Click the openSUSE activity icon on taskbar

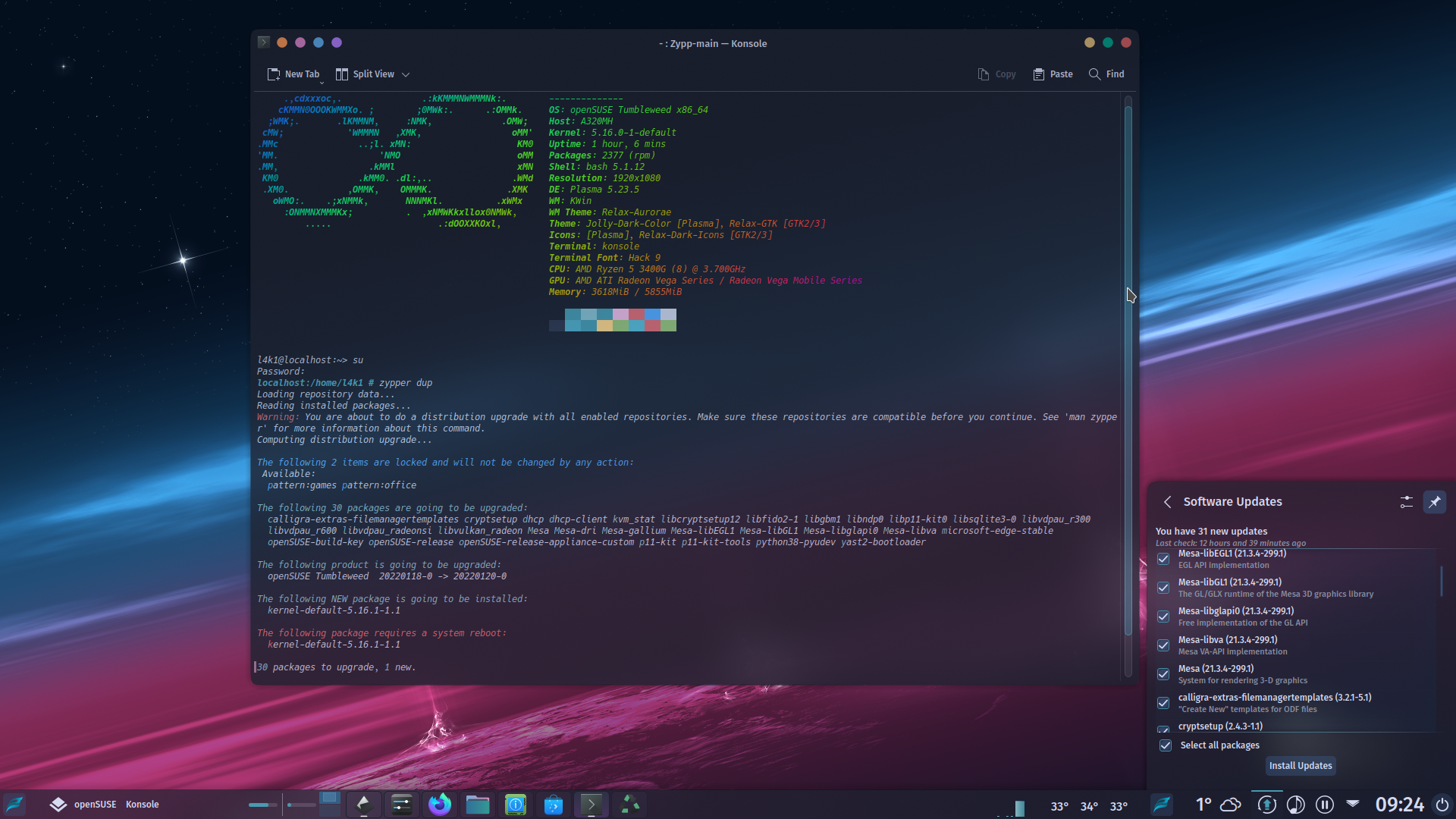[x=58, y=805]
